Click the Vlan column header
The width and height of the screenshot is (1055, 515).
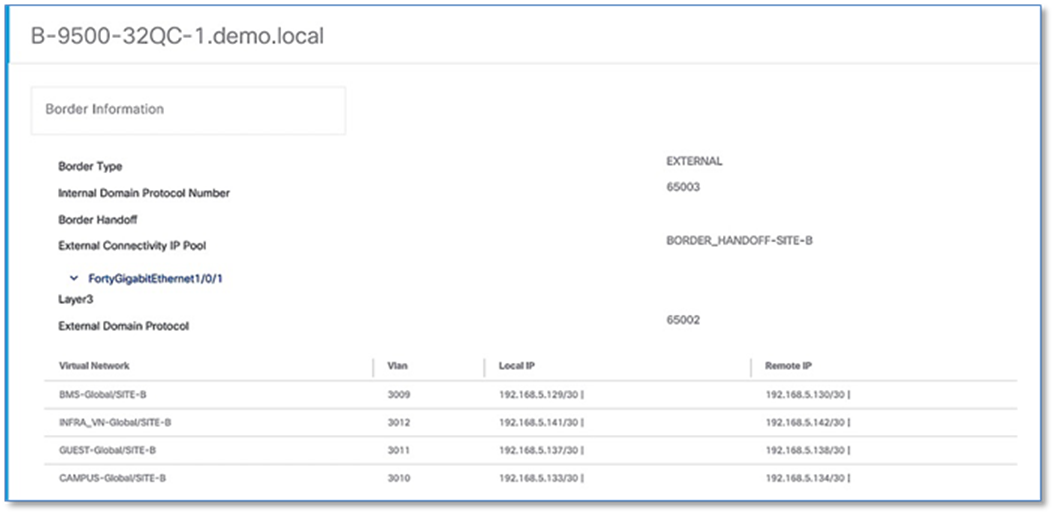pos(398,366)
